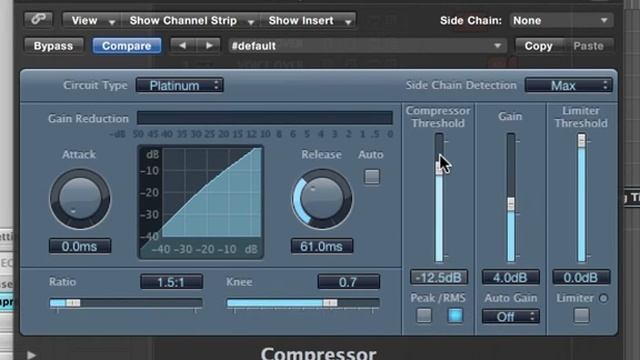Open Side Chain Detection Max selector
The width and height of the screenshot is (640, 360).
(569, 85)
